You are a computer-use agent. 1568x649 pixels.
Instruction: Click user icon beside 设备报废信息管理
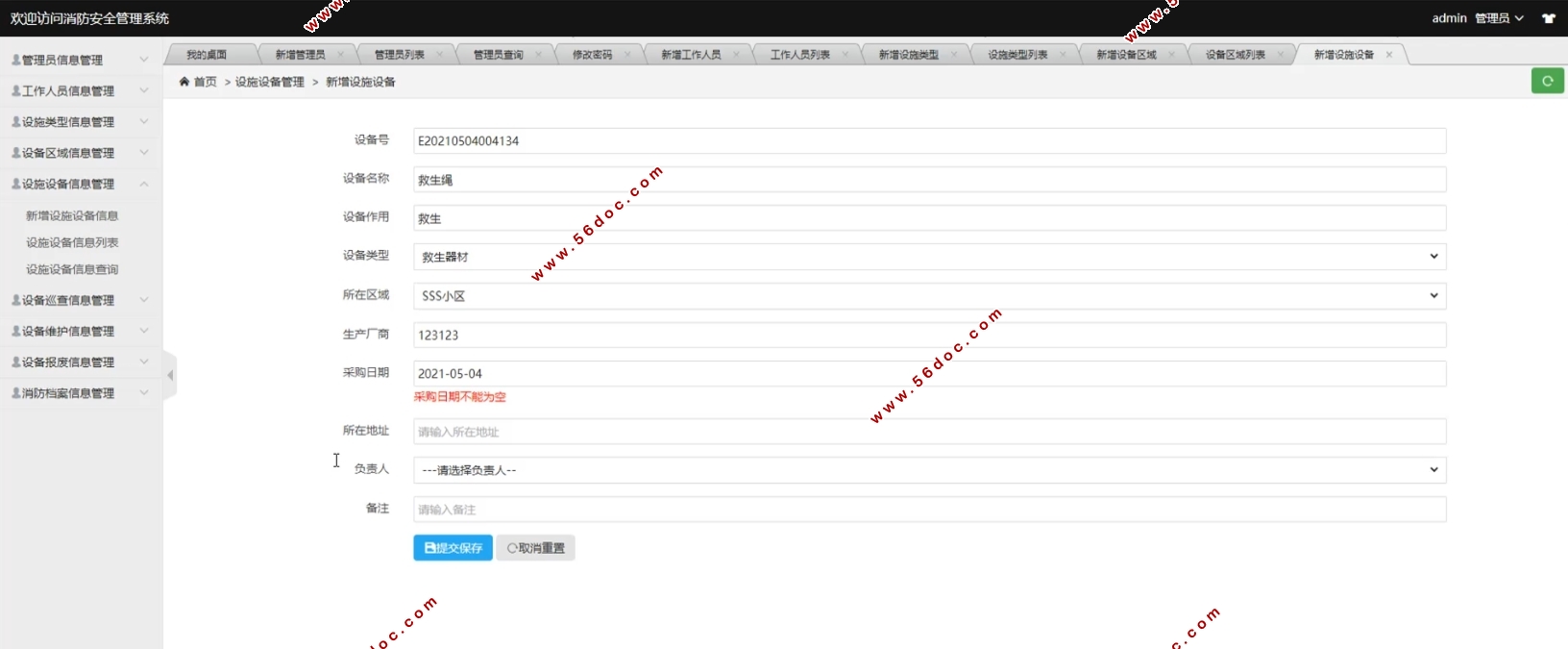[x=16, y=362]
